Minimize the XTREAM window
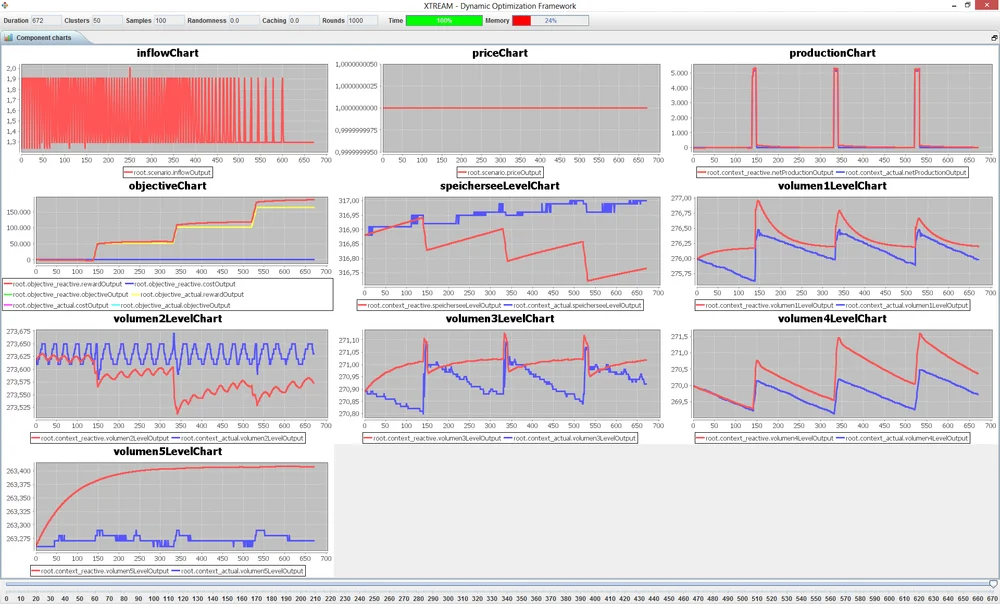The image size is (1000, 604). point(954,6)
